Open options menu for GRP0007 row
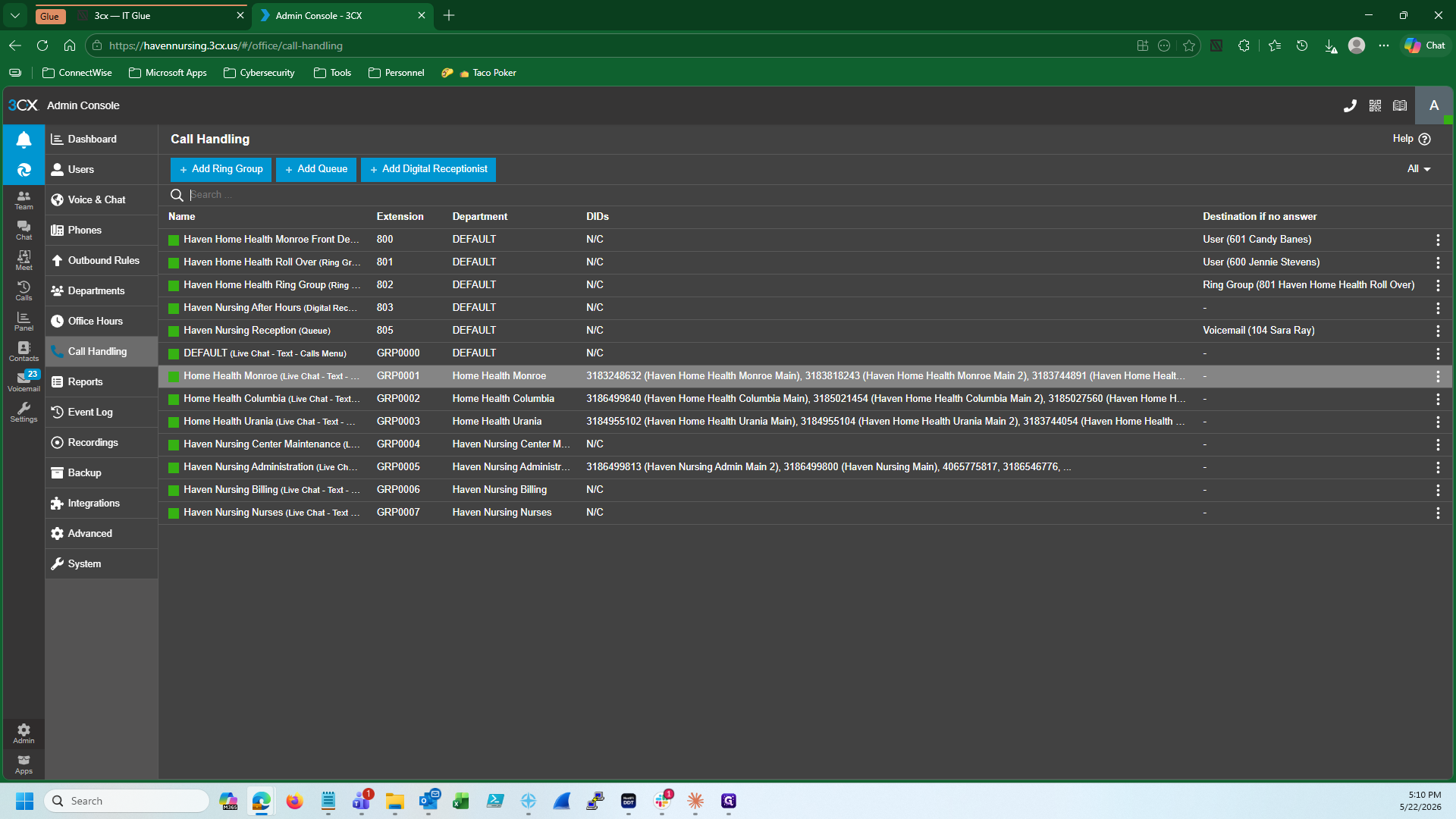1456x819 pixels. pyautogui.click(x=1438, y=513)
